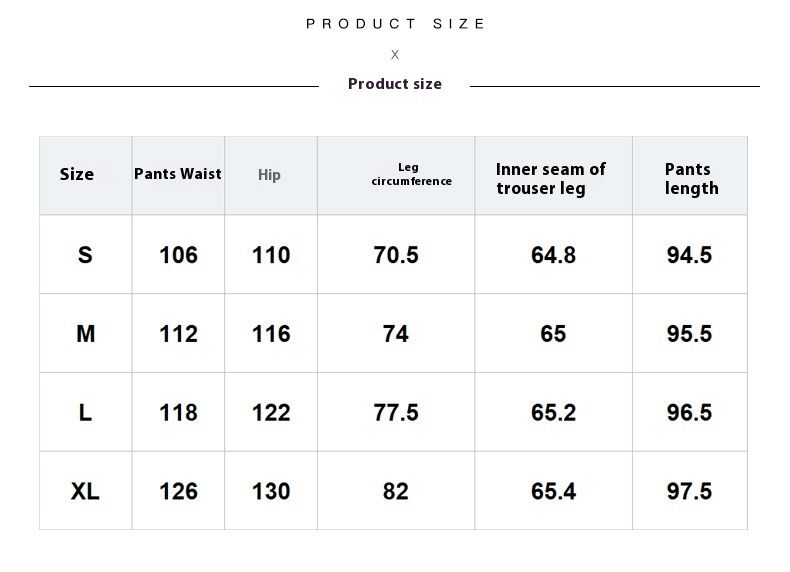Select the 'Pants Waist' column header
The image size is (790, 572).
(178, 174)
